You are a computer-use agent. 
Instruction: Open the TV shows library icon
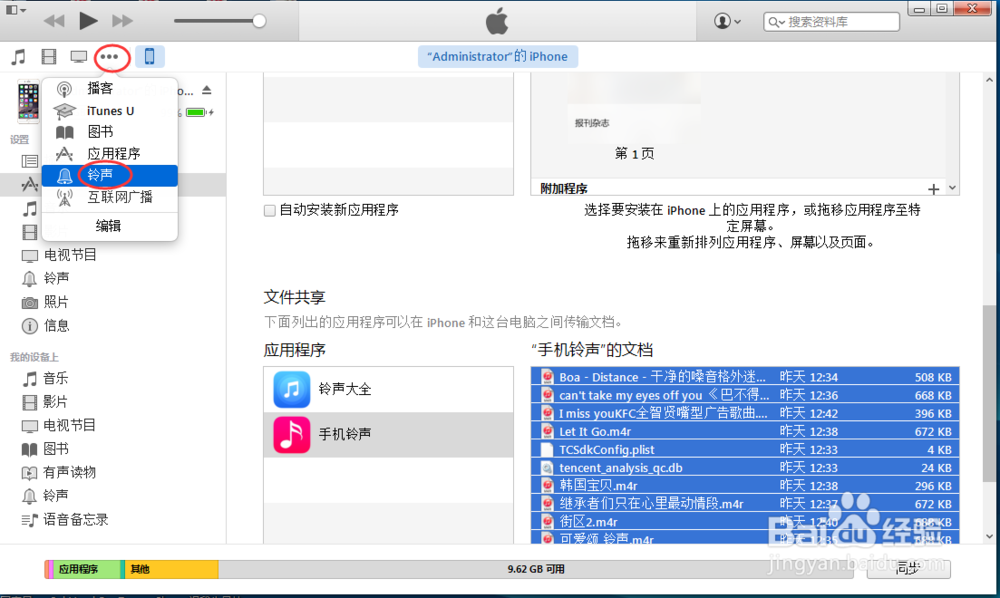(78, 57)
